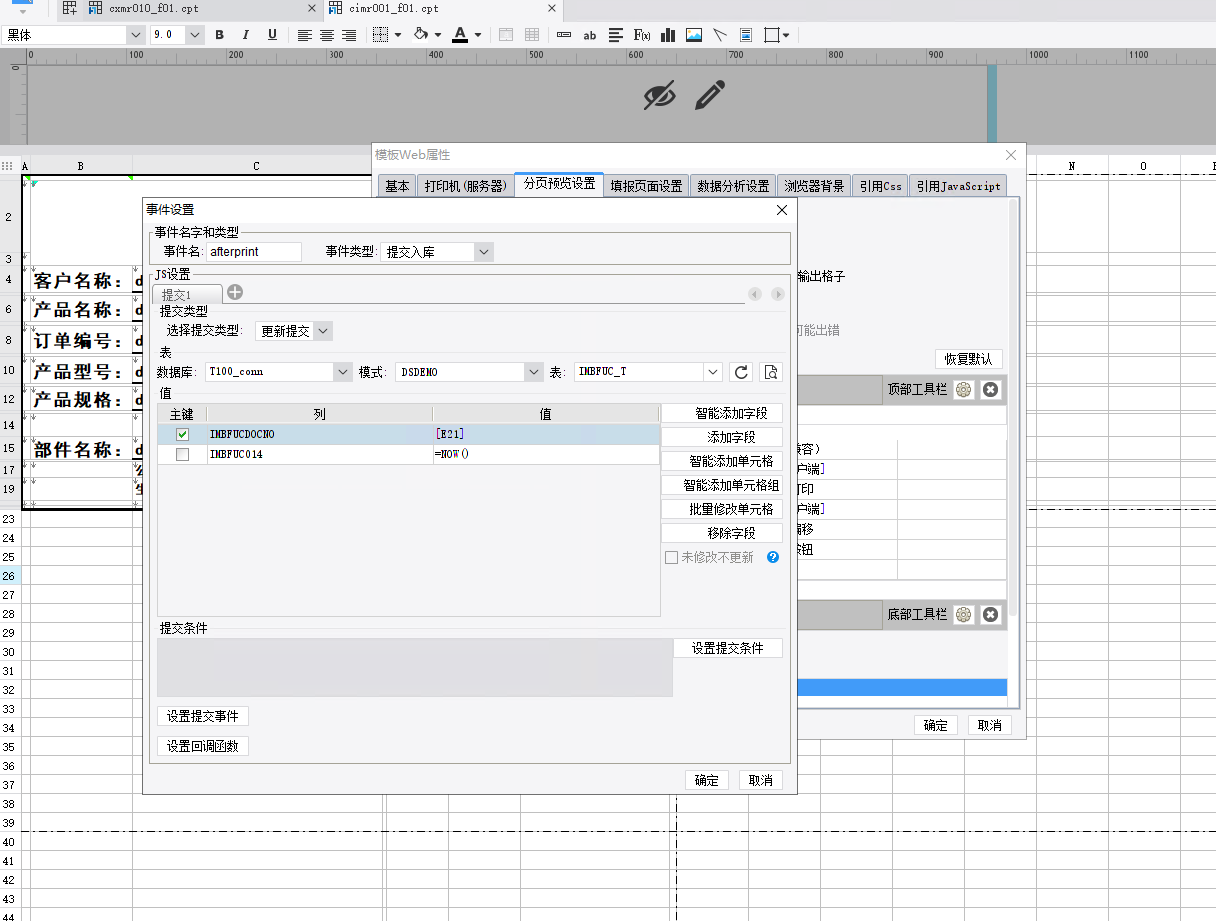This screenshot has height=921, width=1216.
Task: Expand the border style dropdown arrow
Action: [x=398, y=35]
